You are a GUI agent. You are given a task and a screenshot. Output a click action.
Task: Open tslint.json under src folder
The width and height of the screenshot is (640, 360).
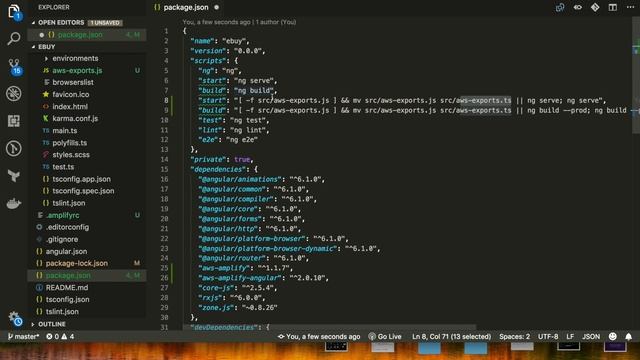69,203
